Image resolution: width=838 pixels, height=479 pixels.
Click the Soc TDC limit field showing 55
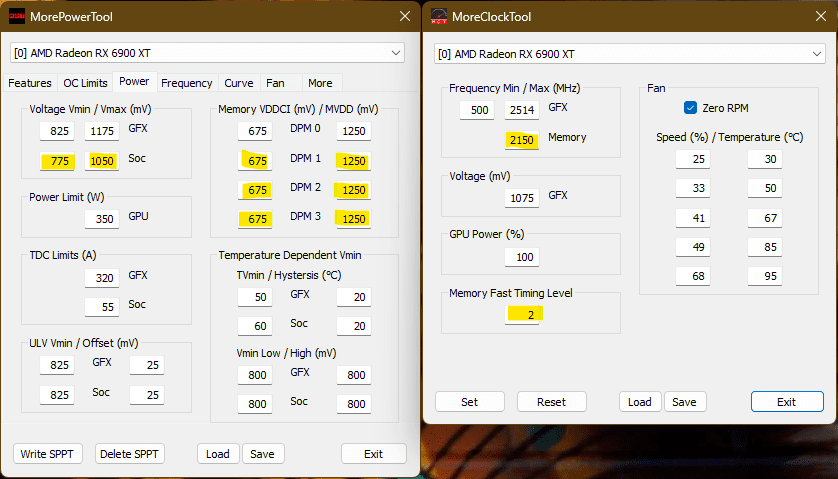pyautogui.click(x=102, y=306)
